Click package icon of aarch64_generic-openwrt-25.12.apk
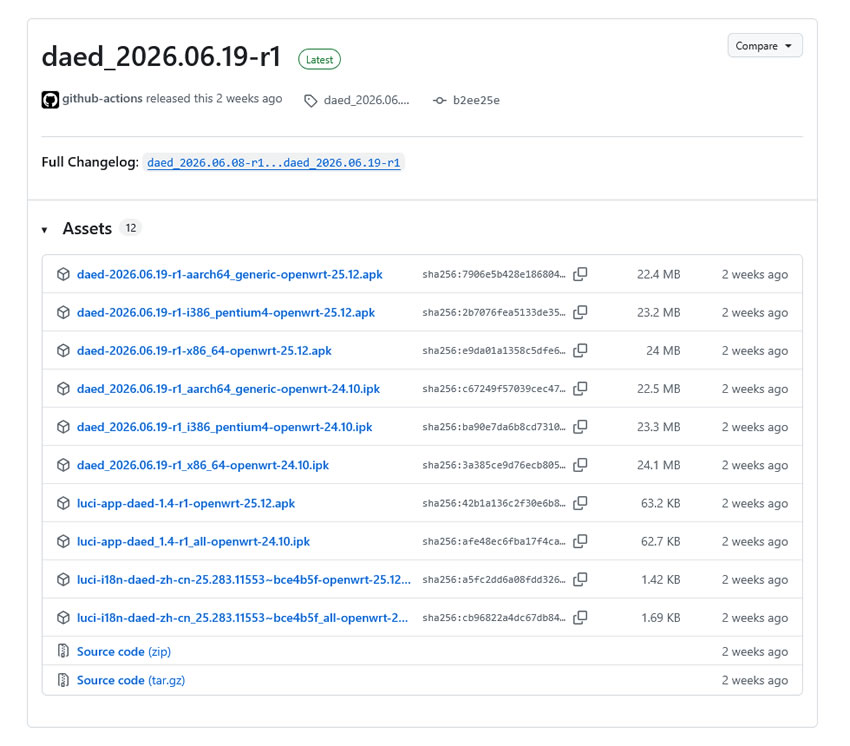This screenshot has height=746, width=850. [63, 274]
